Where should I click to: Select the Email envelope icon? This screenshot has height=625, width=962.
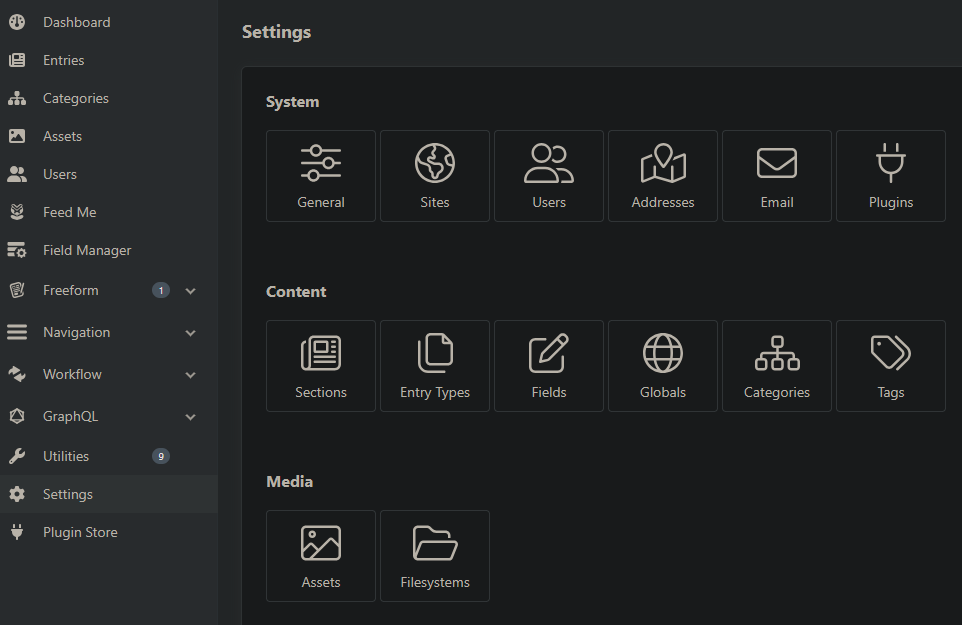point(776,162)
